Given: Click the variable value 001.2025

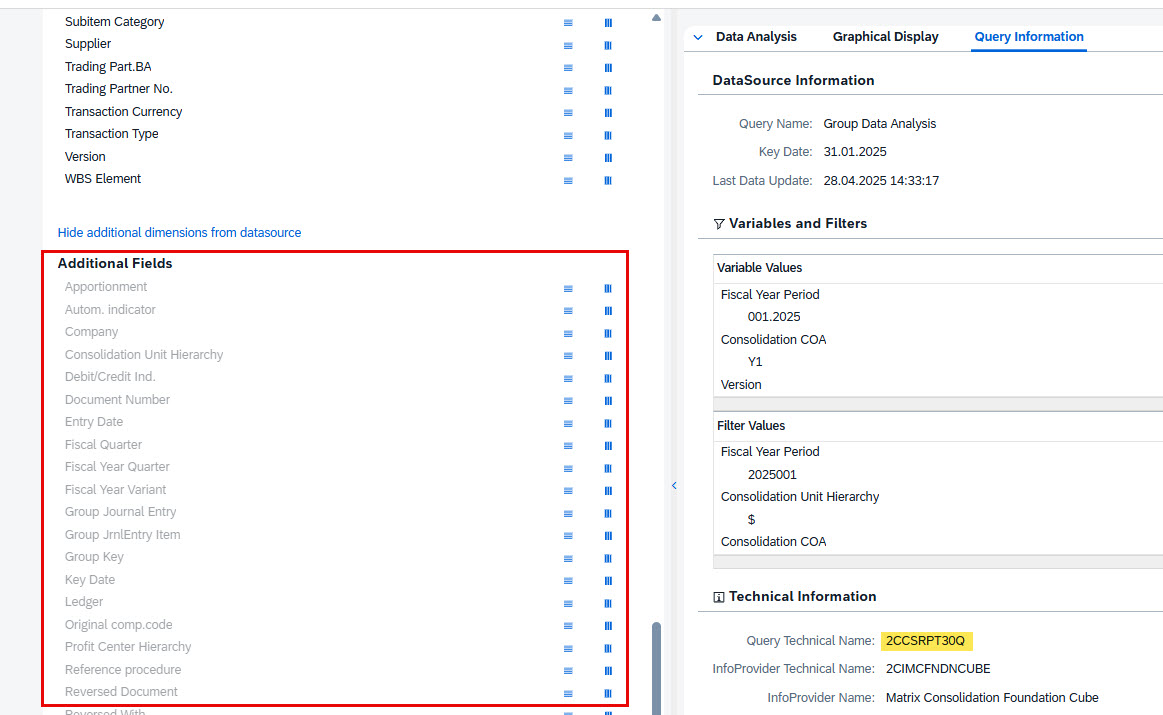Looking at the screenshot, I should pyautogui.click(x=774, y=317).
